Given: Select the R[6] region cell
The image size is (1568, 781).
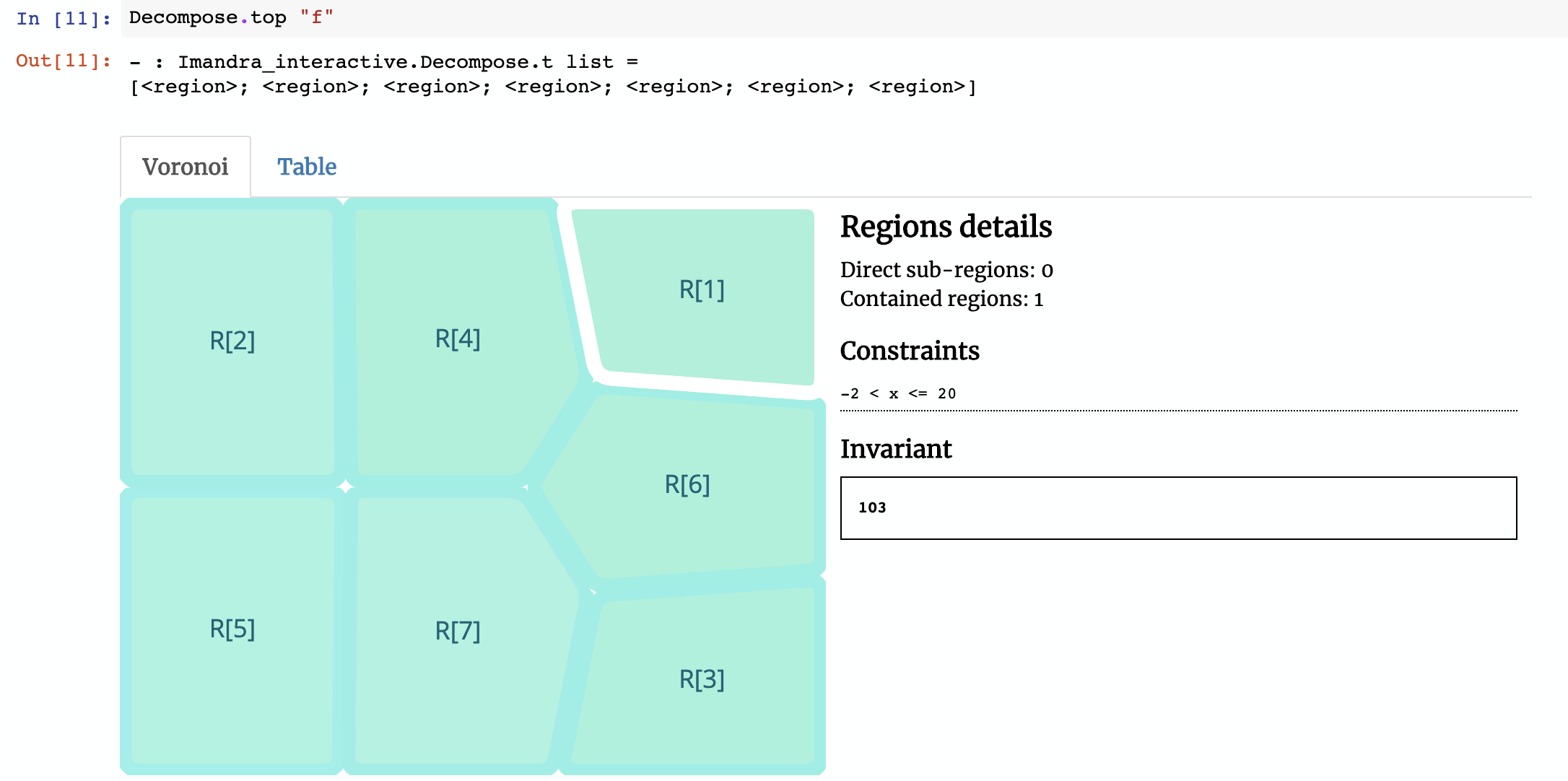Looking at the screenshot, I should (687, 484).
